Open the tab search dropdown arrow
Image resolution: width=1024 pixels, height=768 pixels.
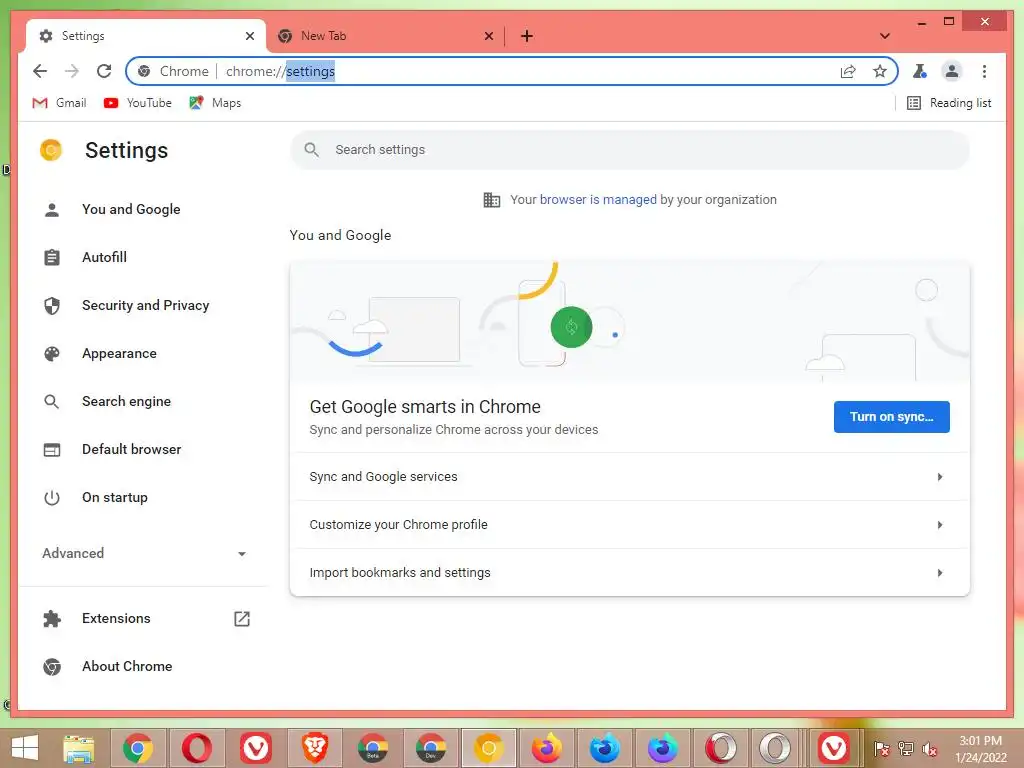(x=884, y=36)
